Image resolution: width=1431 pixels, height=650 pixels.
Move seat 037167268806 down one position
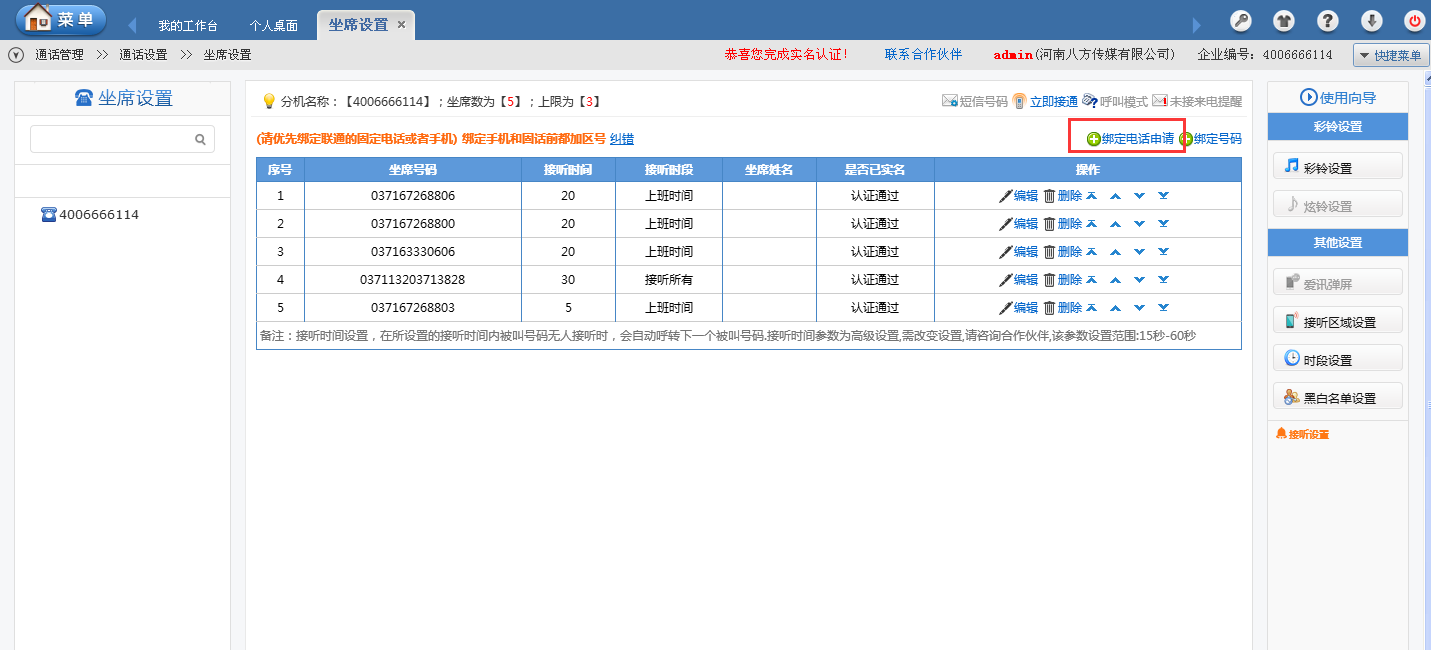click(1139, 196)
